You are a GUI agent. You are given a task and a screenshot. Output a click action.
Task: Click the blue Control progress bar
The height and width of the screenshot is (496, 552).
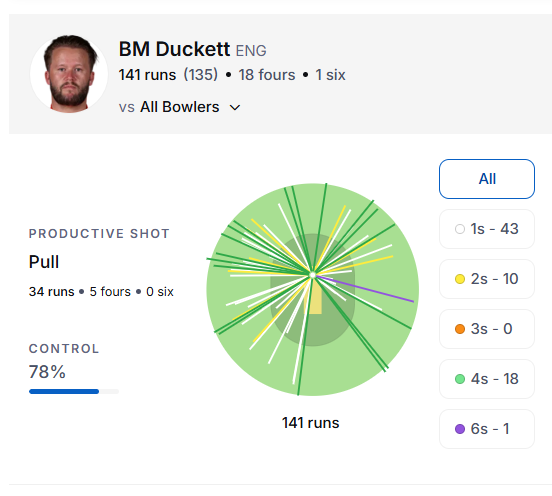coord(64,391)
